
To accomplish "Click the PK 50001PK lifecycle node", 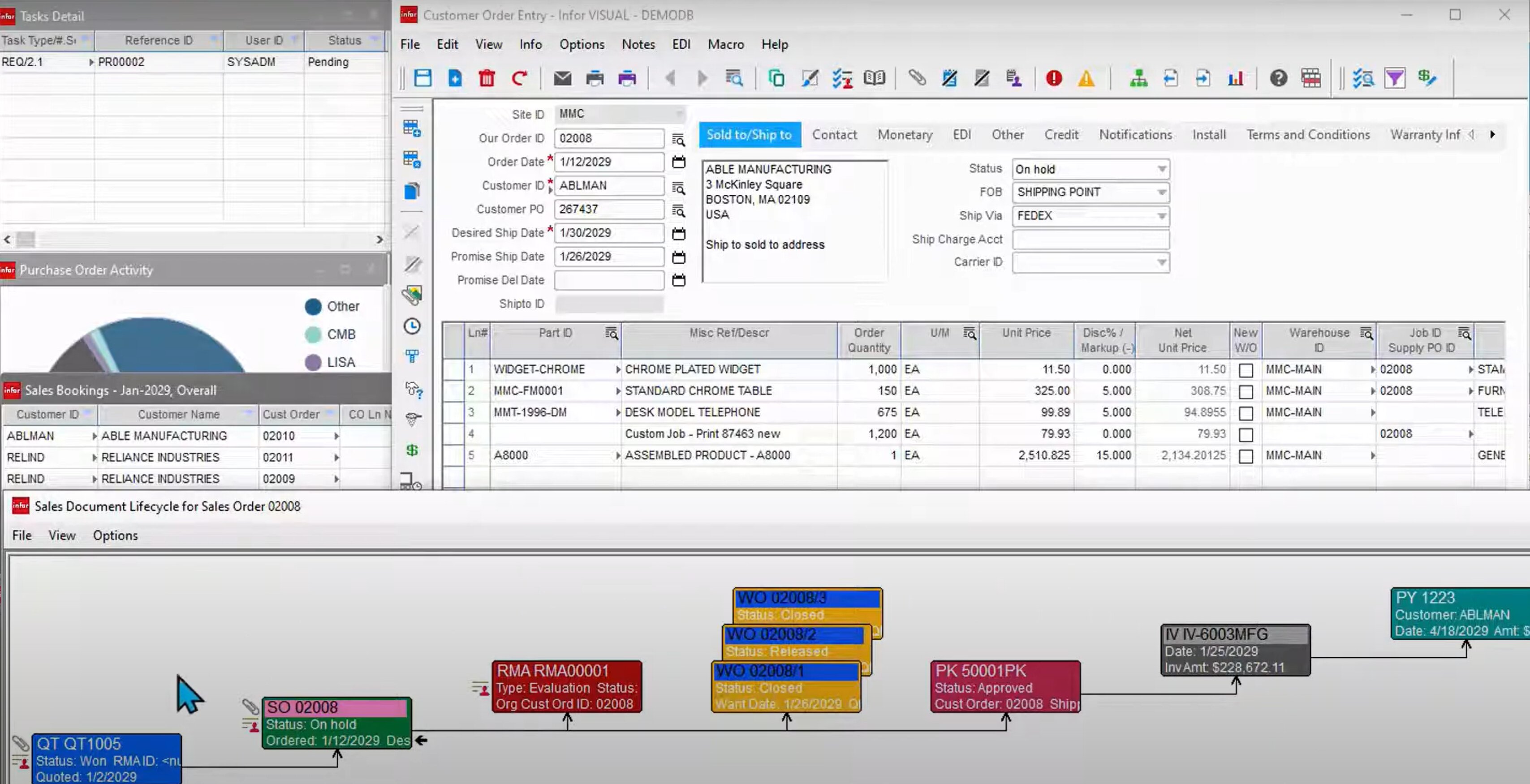I will pos(1005,687).
